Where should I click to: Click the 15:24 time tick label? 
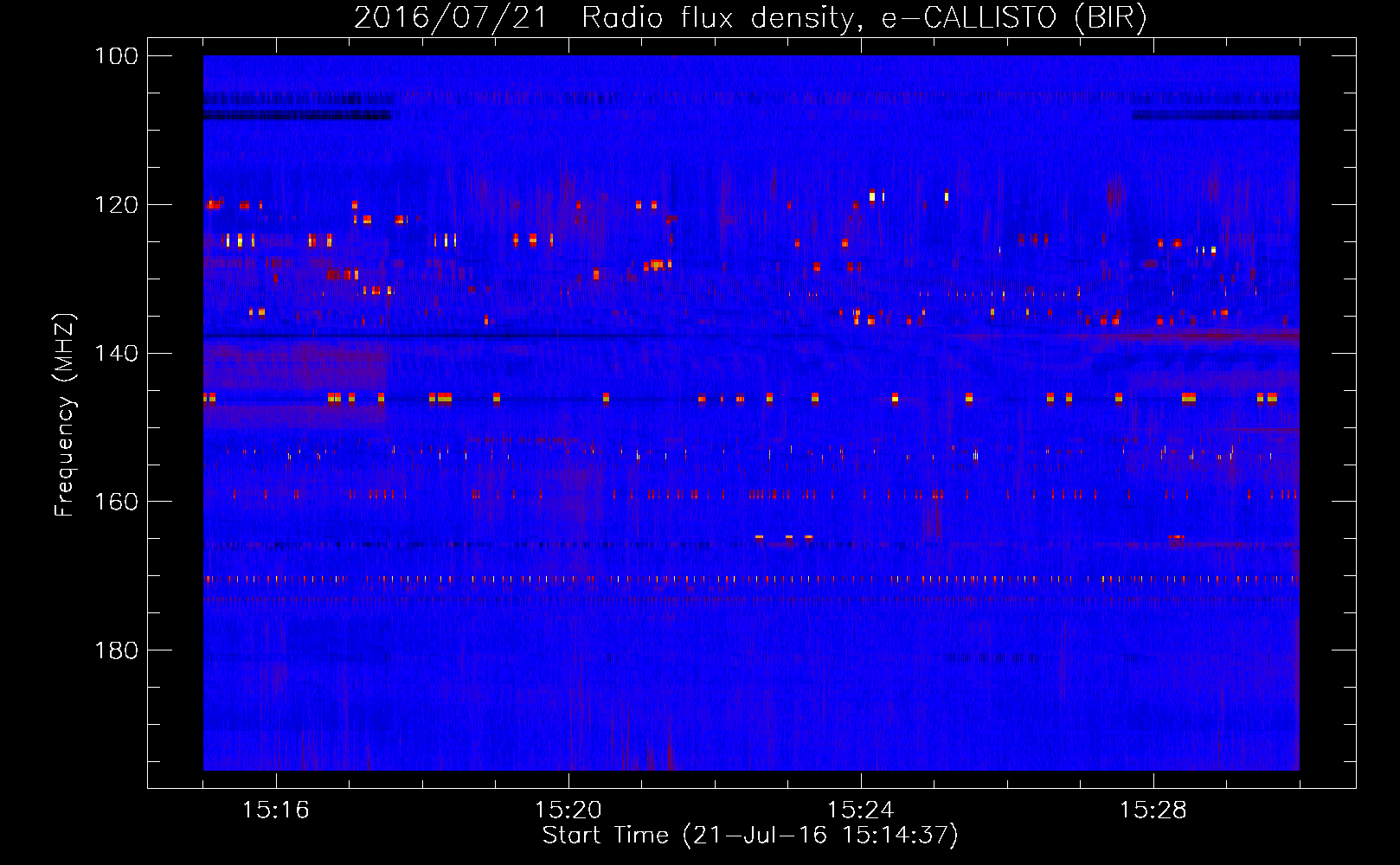(x=861, y=810)
